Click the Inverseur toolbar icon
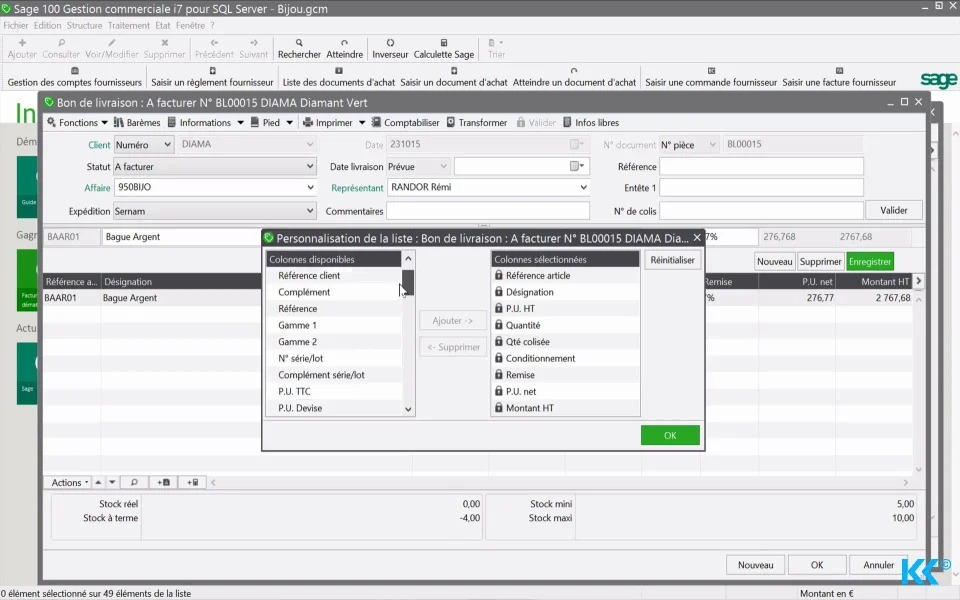Screen dimensions: 960x600 (x=390, y=48)
